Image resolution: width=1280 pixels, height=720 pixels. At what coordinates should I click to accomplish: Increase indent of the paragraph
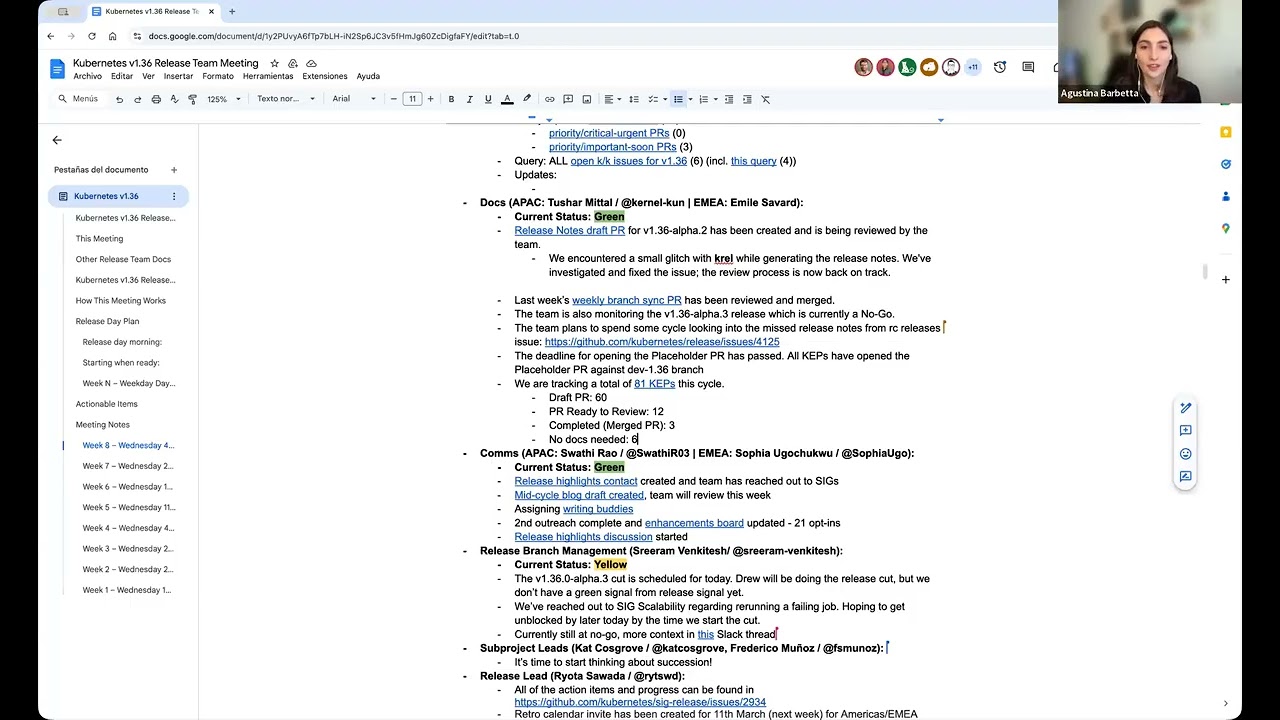click(x=747, y=99)
